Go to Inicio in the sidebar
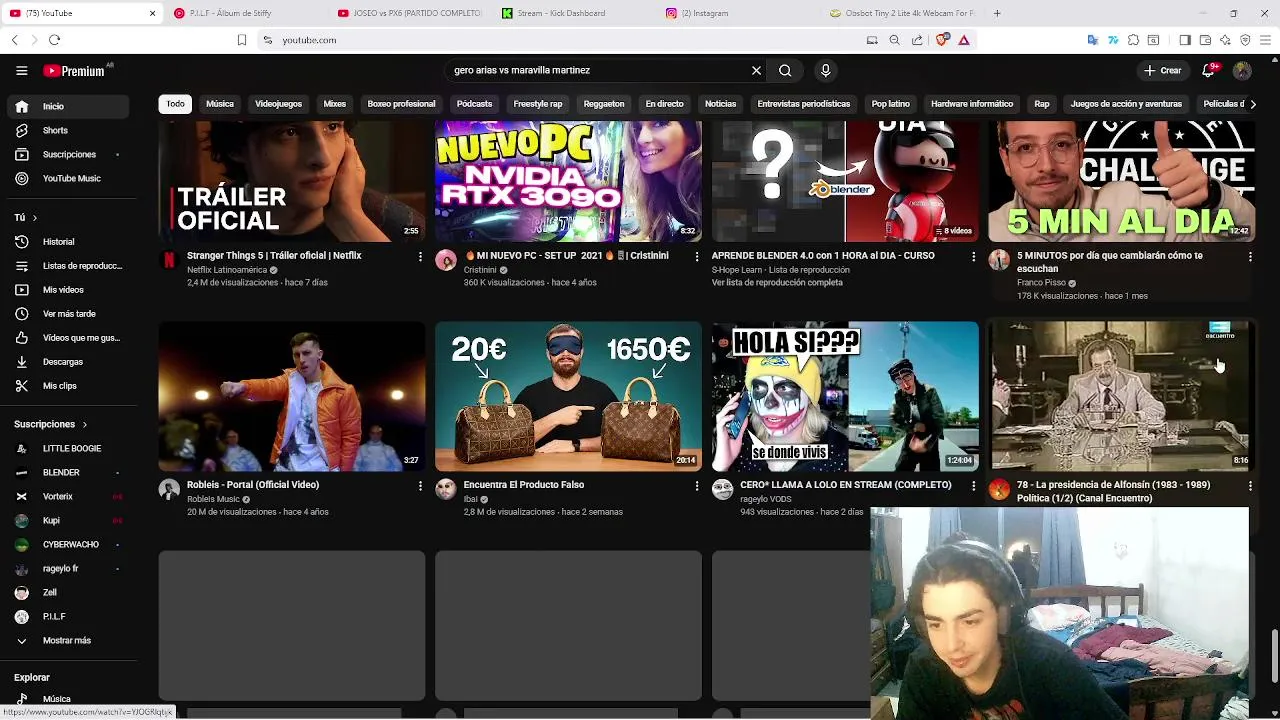Image resolution: width=1280 pixels, height=720 pixels. (x=66, y=106)
